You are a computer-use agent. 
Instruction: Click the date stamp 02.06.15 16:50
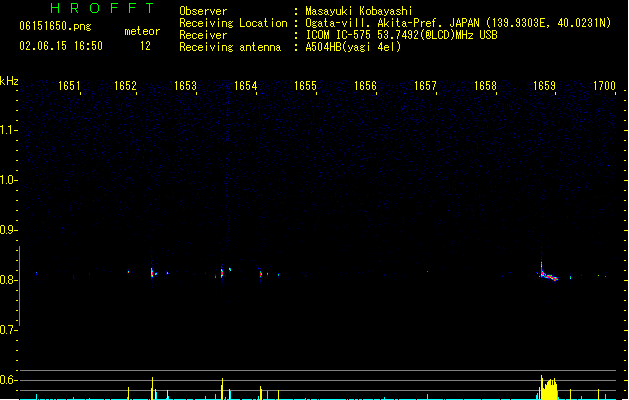click(61, 46)
